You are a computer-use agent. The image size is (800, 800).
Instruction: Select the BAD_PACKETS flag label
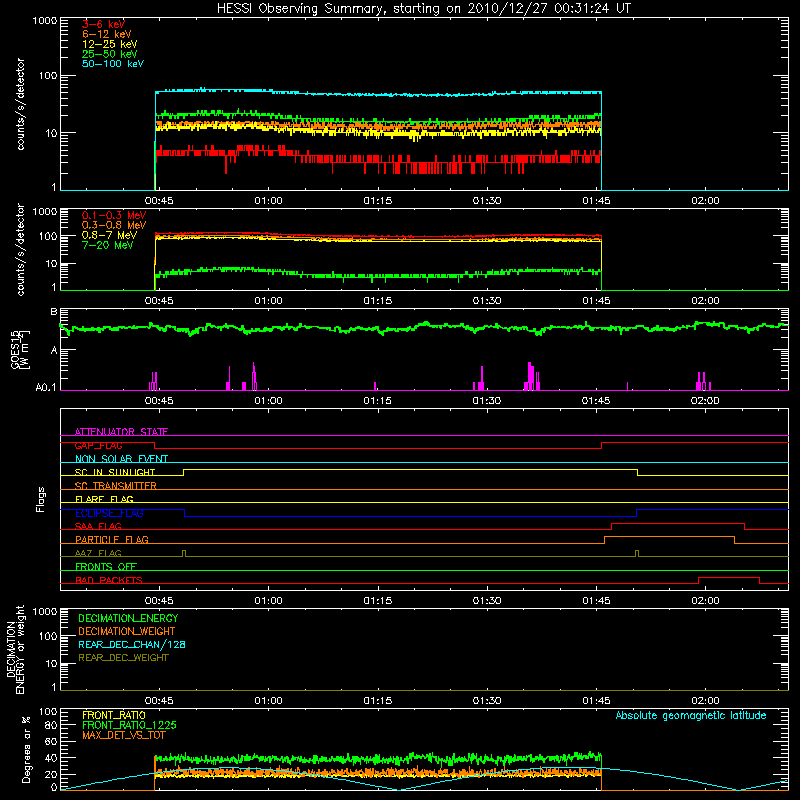[109, 580]
